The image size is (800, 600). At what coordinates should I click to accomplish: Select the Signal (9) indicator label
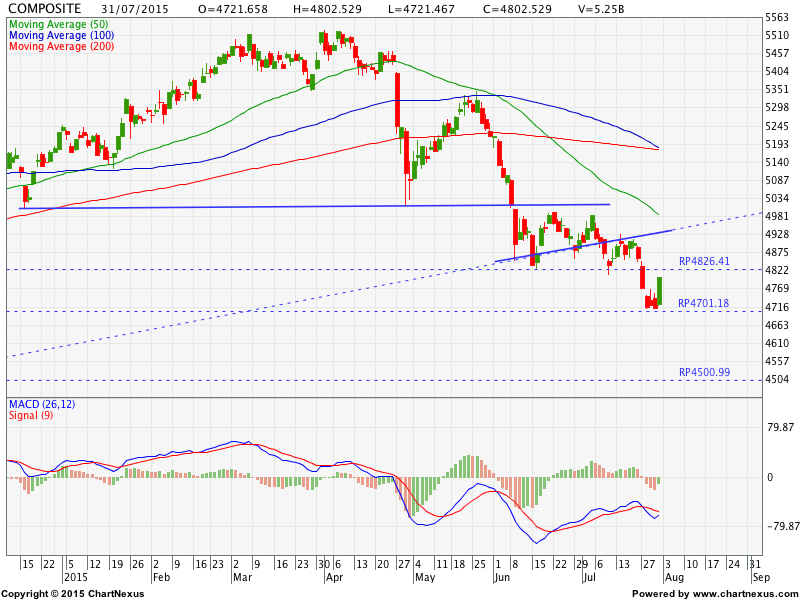(31, 415)
